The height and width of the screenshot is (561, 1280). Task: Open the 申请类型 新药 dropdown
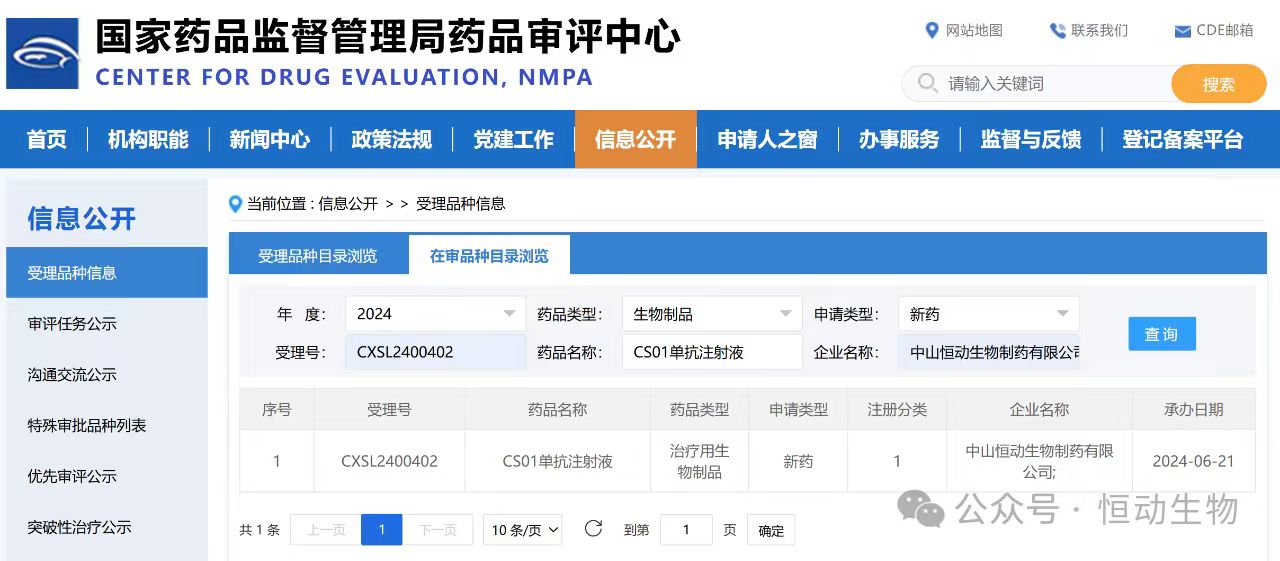click(988, 314)
